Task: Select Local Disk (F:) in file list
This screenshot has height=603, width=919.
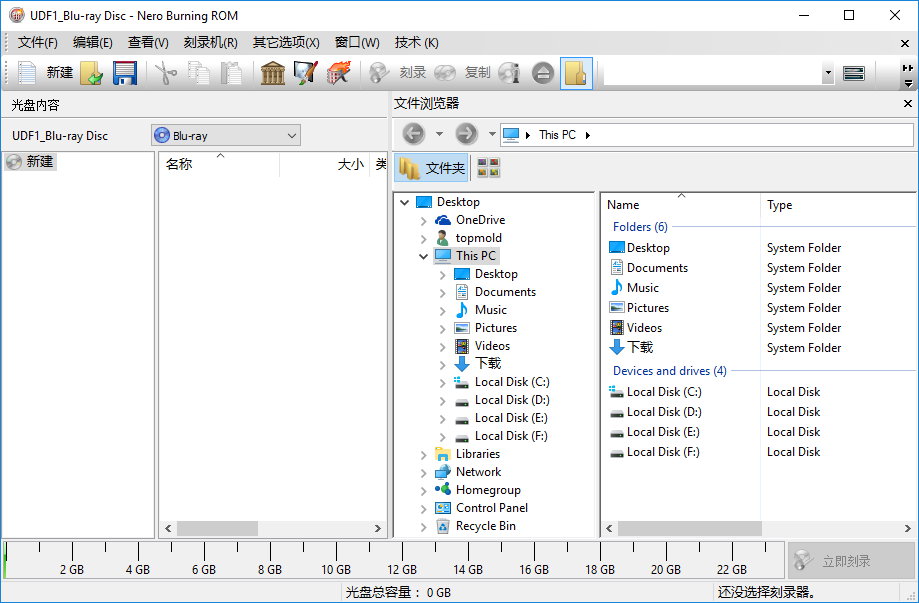Action: (663, 452)
